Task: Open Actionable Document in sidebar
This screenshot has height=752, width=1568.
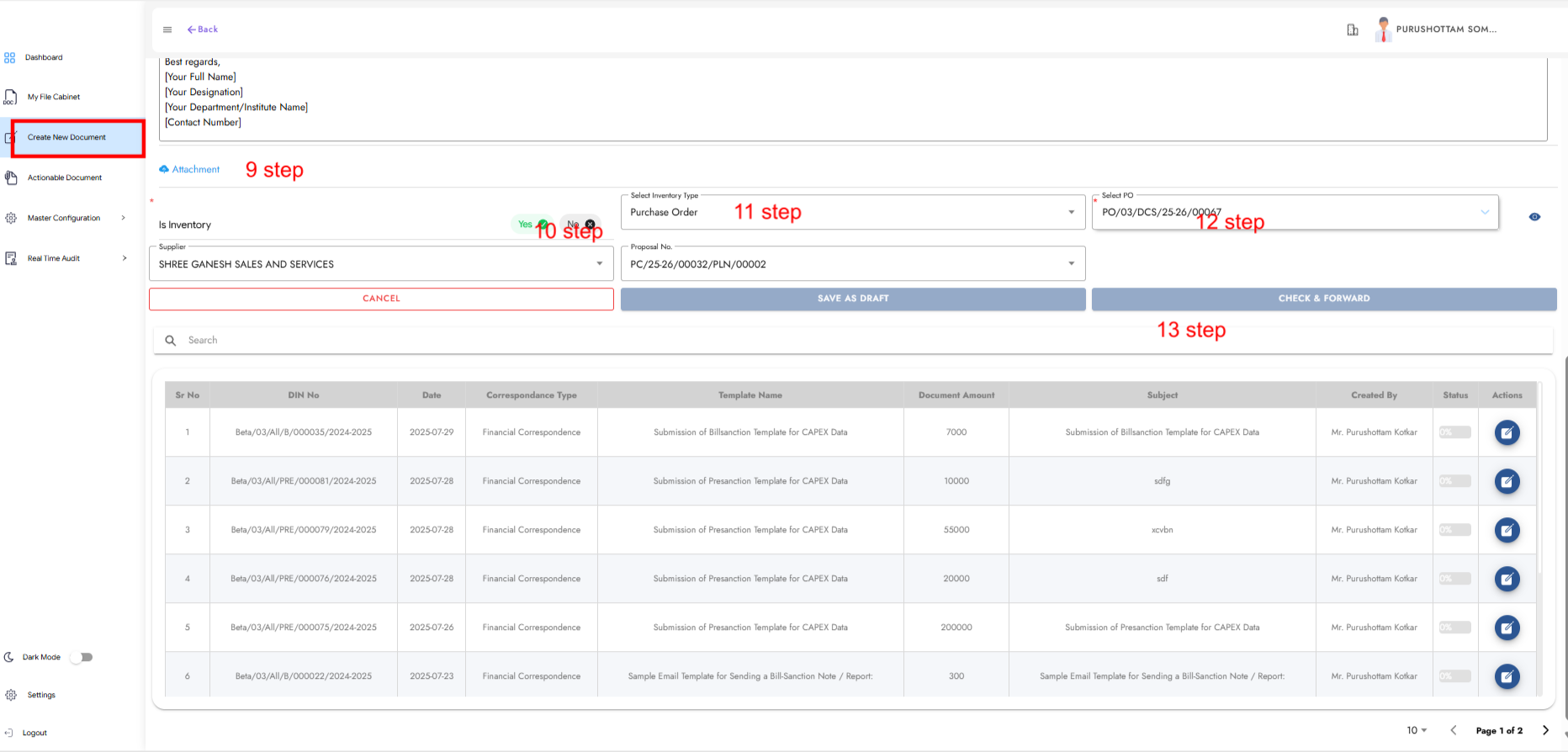Action: 65,178
